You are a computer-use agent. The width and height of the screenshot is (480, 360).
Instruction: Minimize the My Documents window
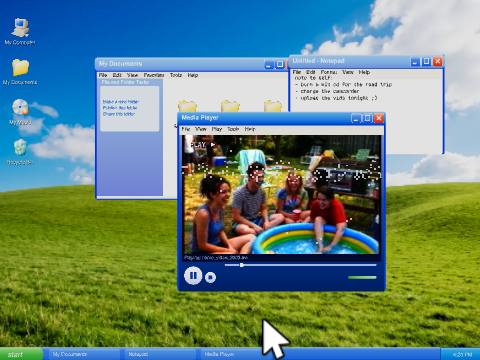(x=269, y=64)
